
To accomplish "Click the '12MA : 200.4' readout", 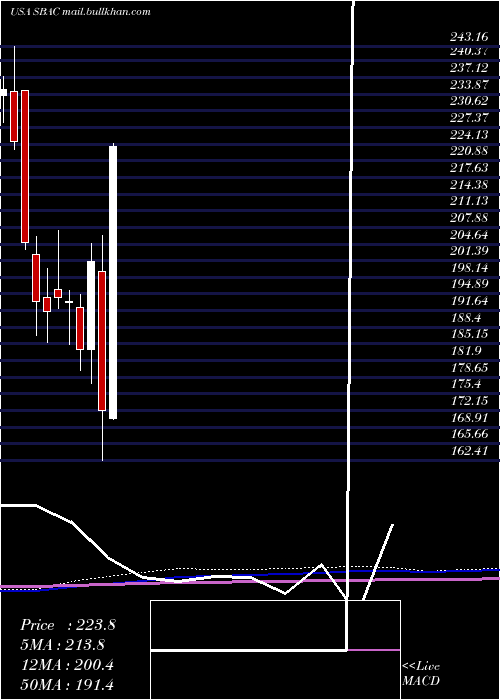I will point(67,665).
